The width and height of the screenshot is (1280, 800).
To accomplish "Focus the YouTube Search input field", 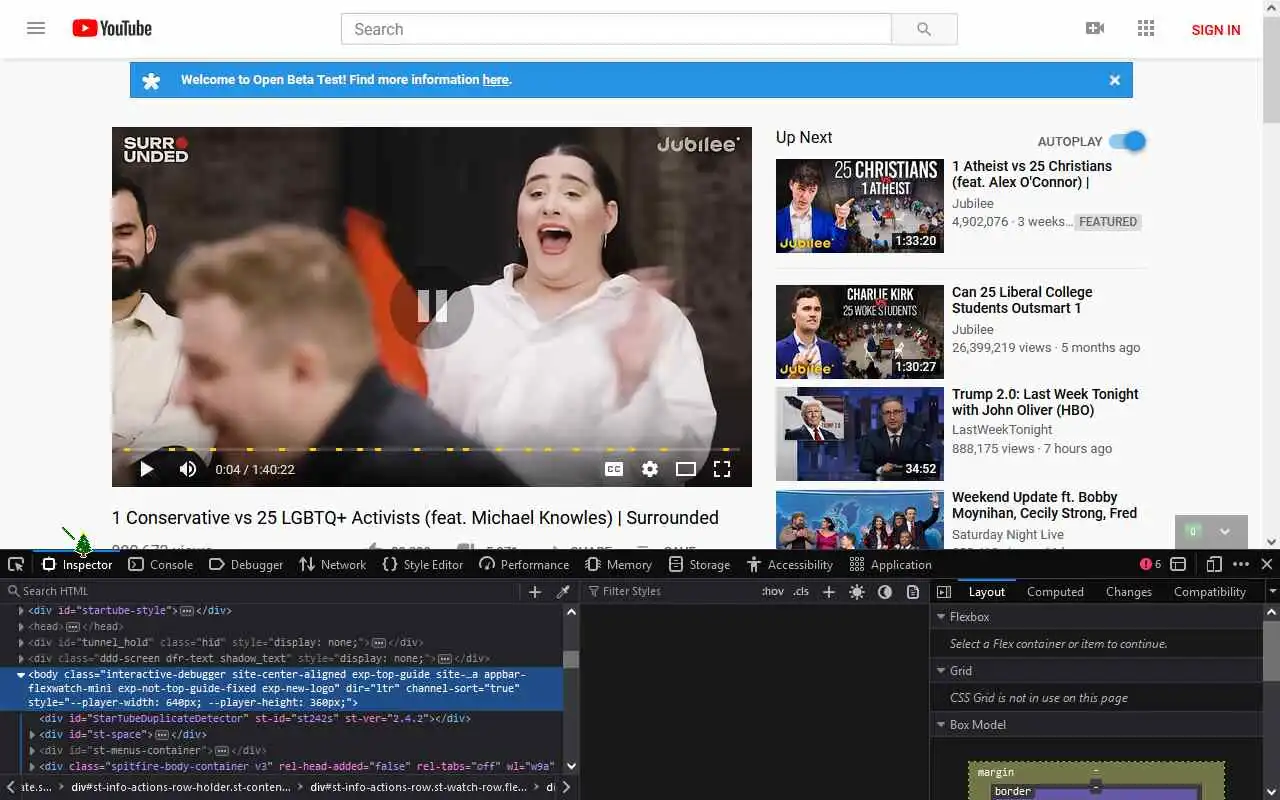I will click(616, 29).
